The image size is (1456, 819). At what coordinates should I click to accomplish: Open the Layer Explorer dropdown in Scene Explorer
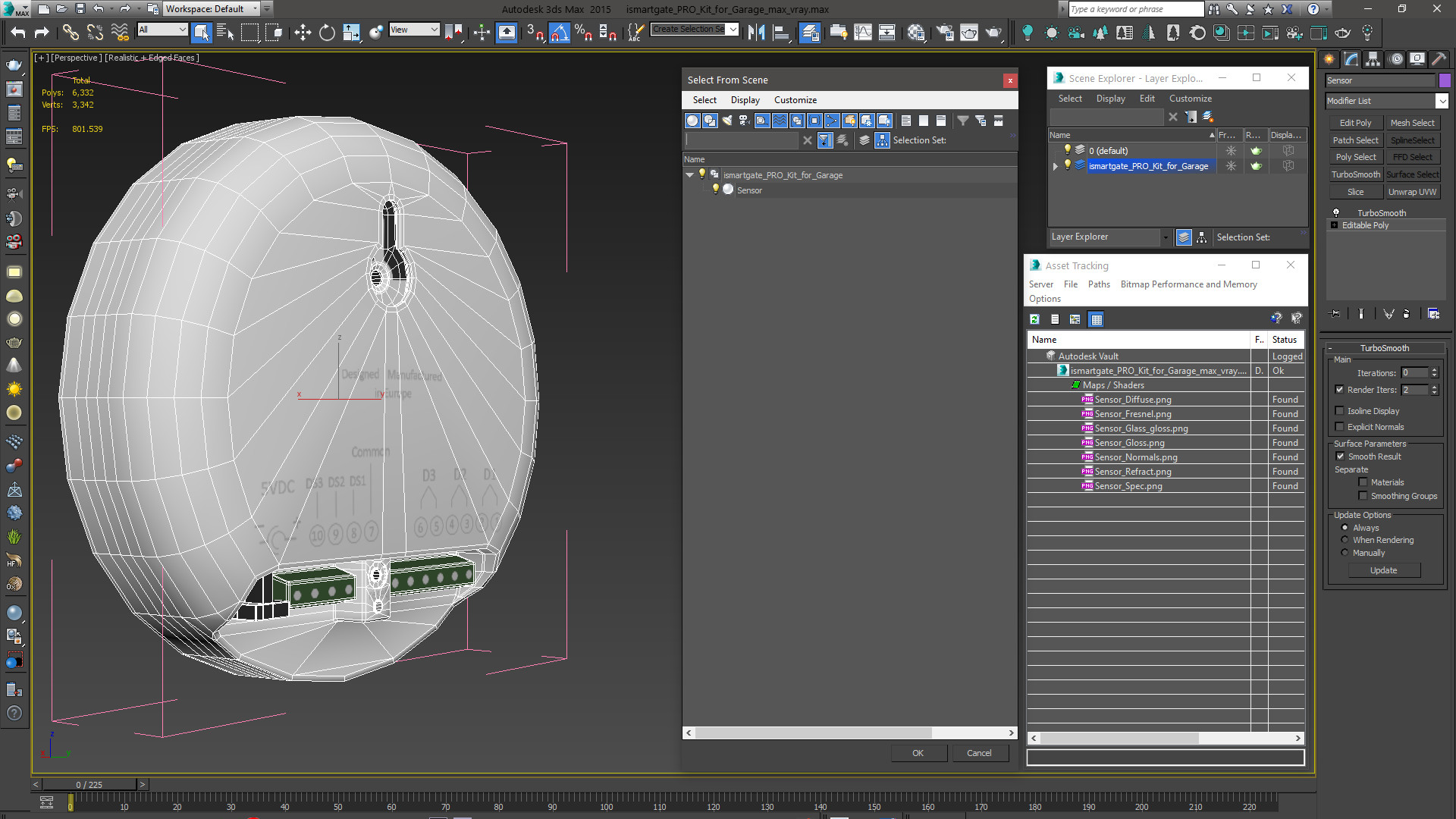[1109, 237]
